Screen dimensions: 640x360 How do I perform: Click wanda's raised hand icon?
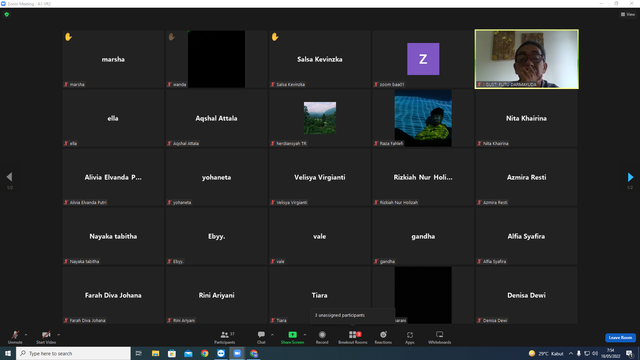[171, 37]
